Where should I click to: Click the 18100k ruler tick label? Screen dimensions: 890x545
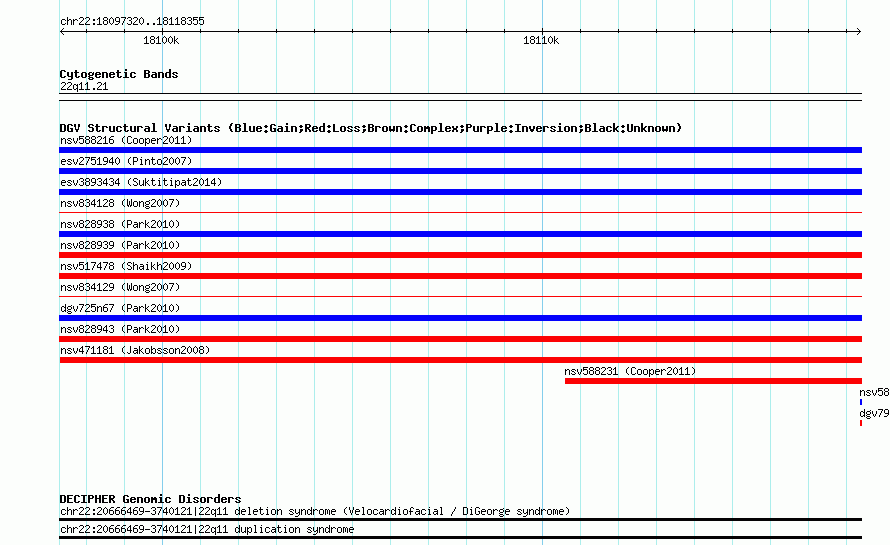(161, 40)
